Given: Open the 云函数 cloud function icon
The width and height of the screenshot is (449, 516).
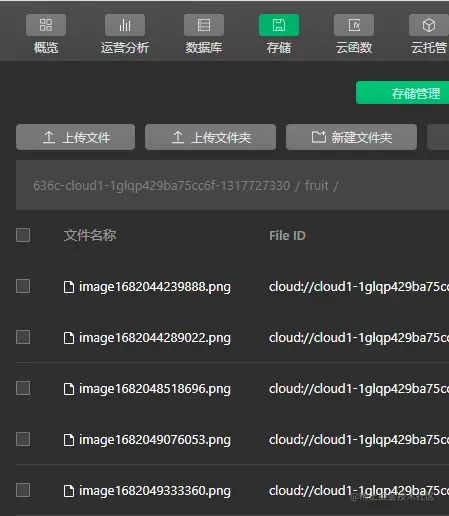Looking at the screenshot, I should [354, 25].
